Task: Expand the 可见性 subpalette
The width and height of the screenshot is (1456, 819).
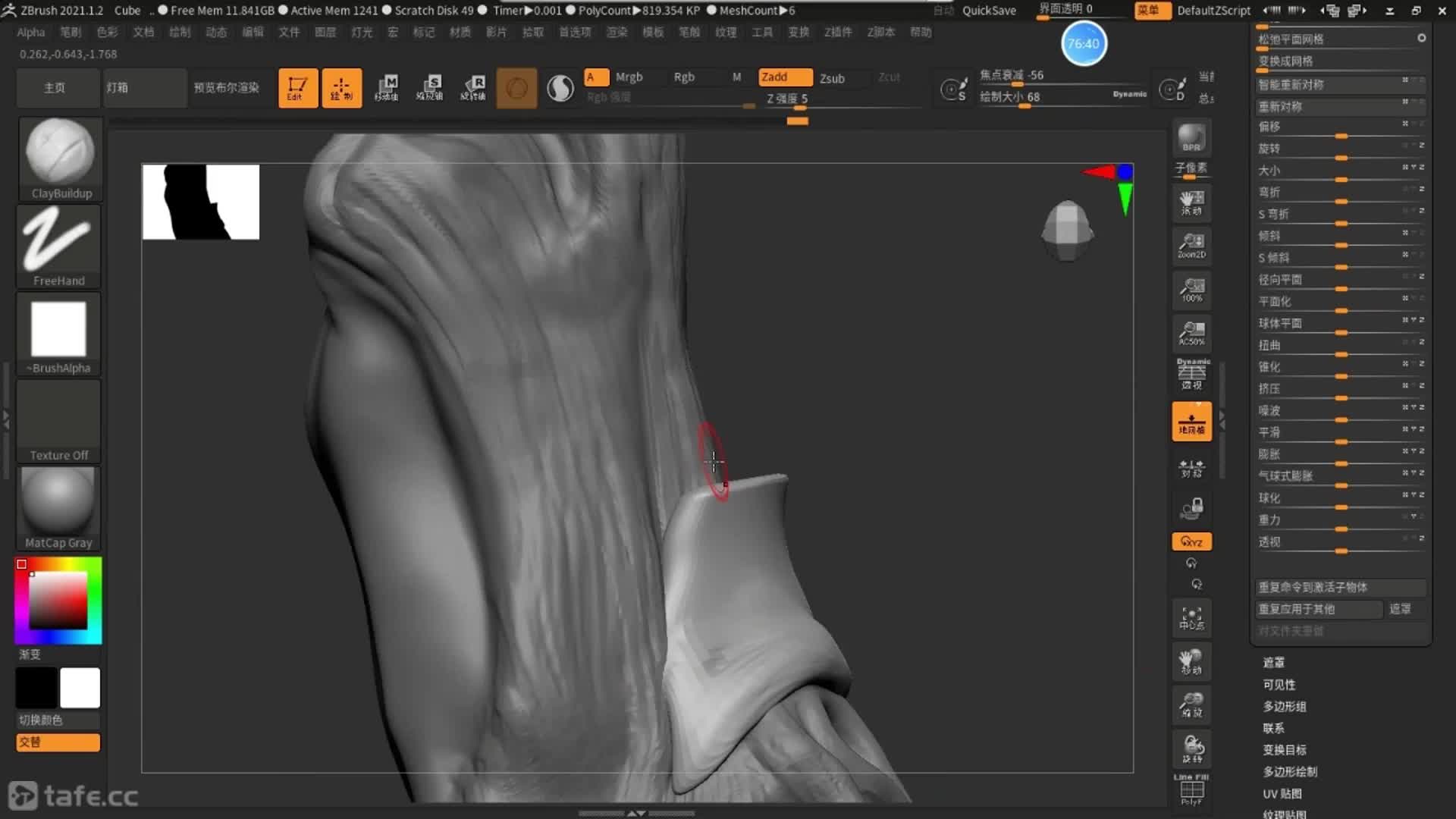Action: pyautogui.click(x=1279, y=684)
